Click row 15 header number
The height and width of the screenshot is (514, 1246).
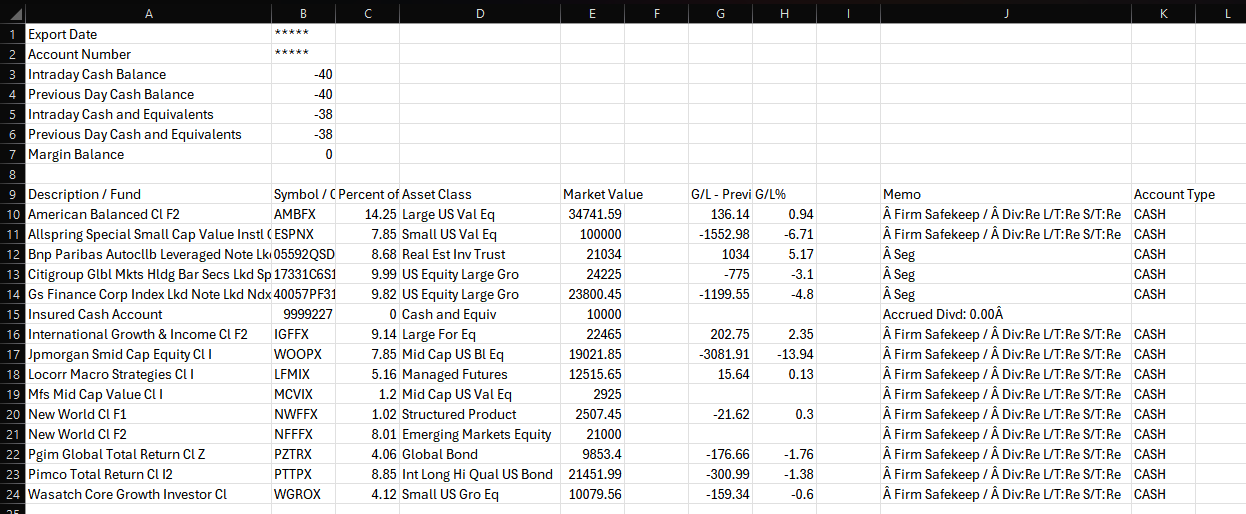(12, 314)
